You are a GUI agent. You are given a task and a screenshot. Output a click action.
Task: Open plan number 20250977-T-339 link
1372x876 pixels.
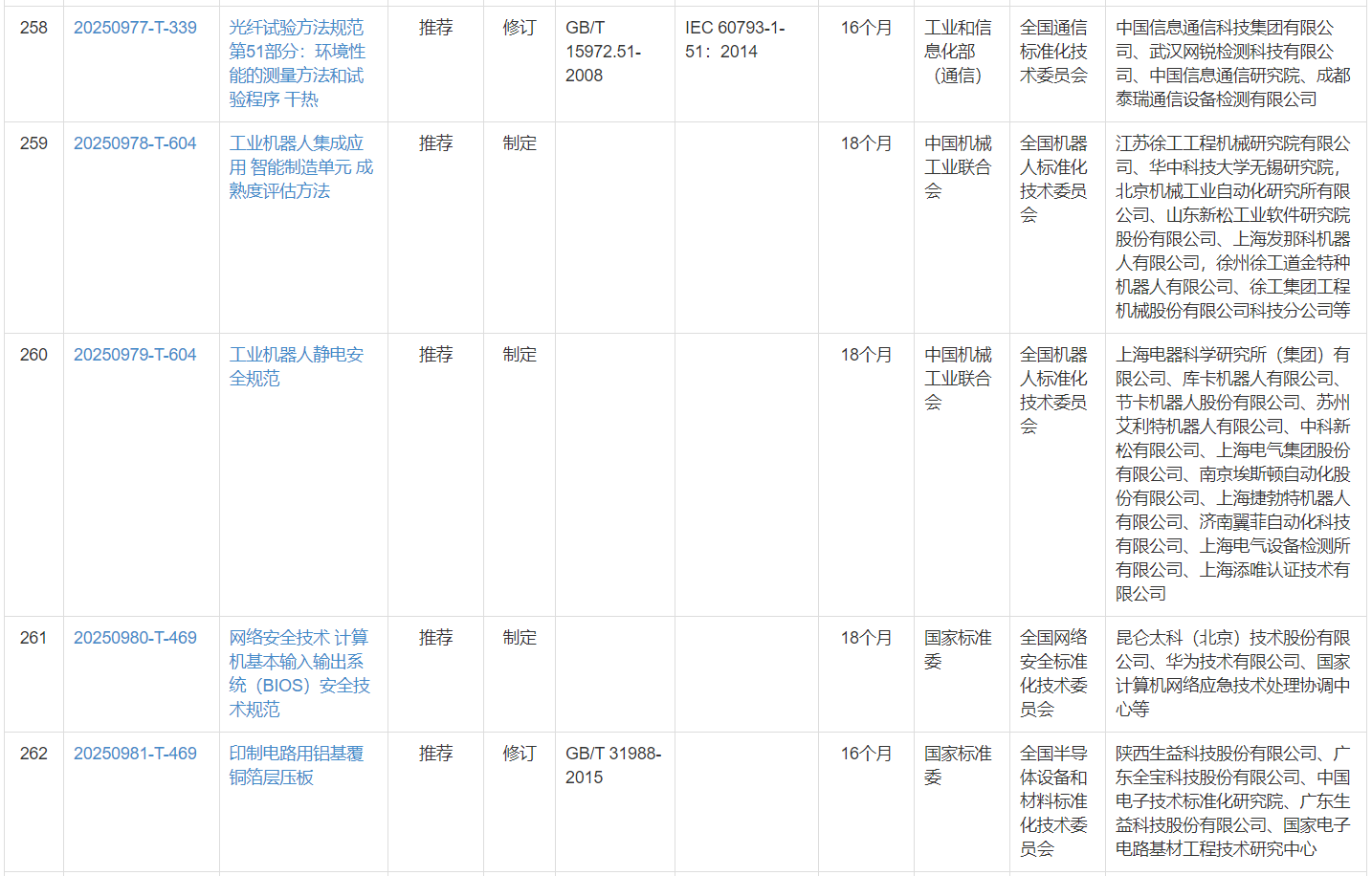point(135,28)
